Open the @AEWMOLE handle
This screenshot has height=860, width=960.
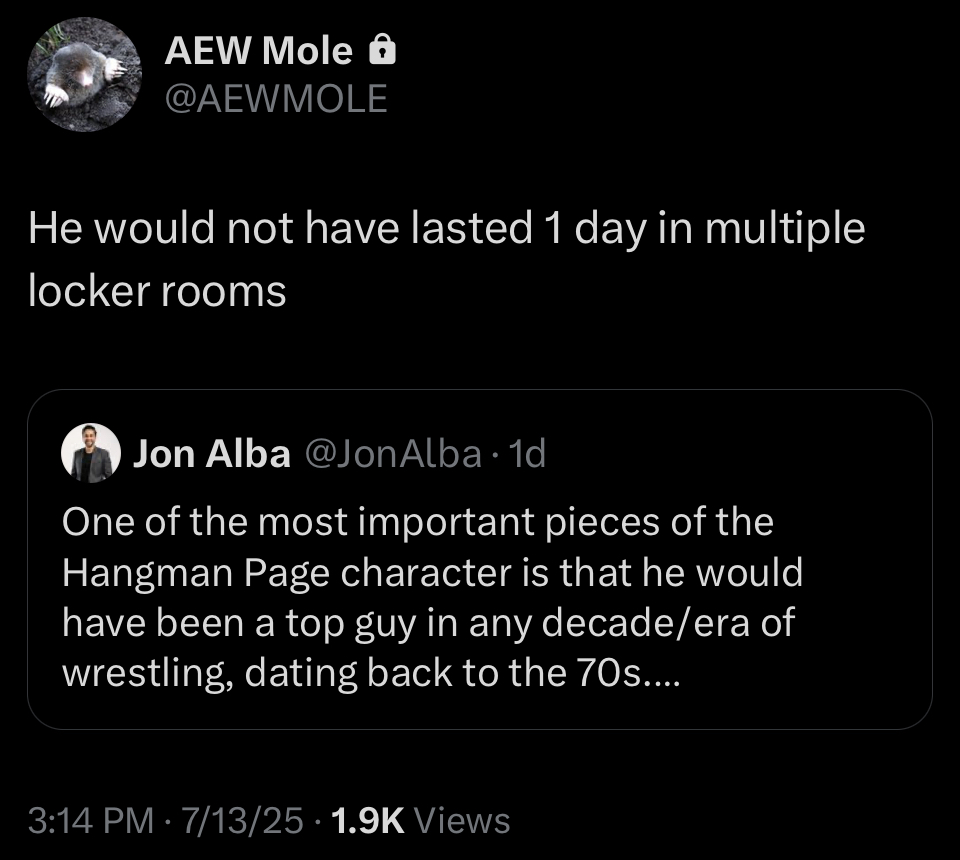(x=275, y=98)
